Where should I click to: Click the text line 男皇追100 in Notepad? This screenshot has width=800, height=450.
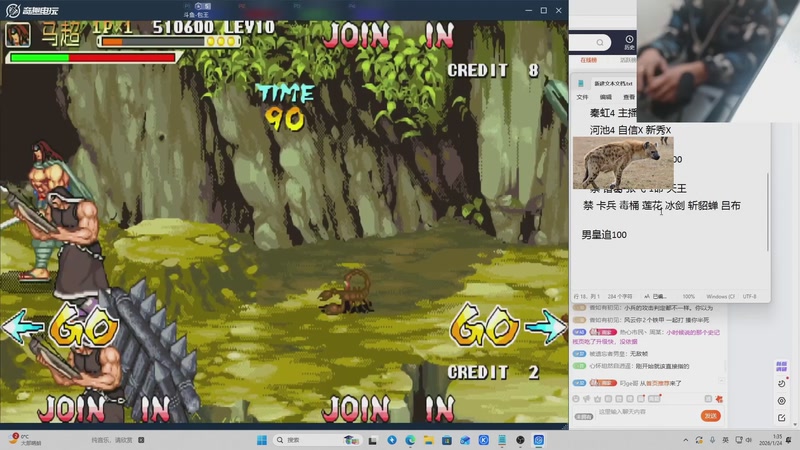click(x=604, y=235)
